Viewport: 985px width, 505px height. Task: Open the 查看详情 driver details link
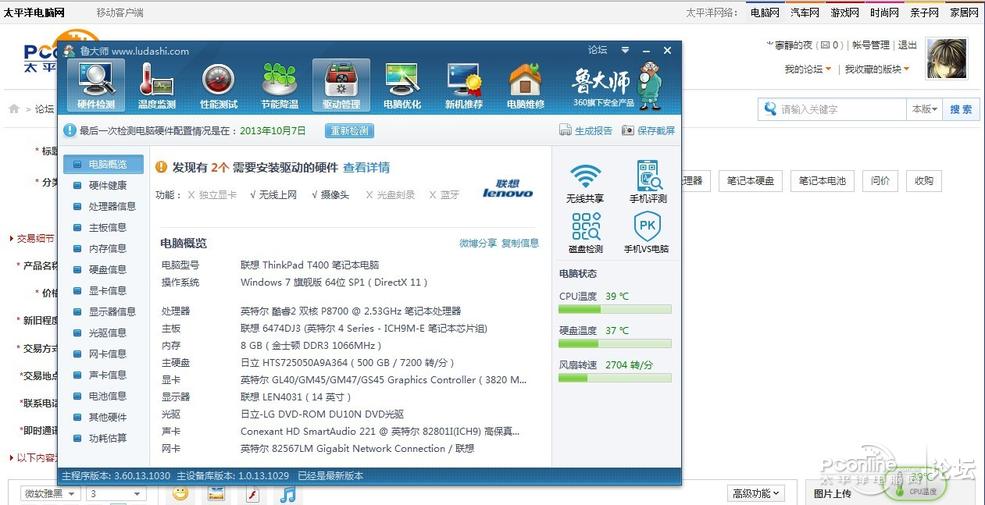(366, 168)
